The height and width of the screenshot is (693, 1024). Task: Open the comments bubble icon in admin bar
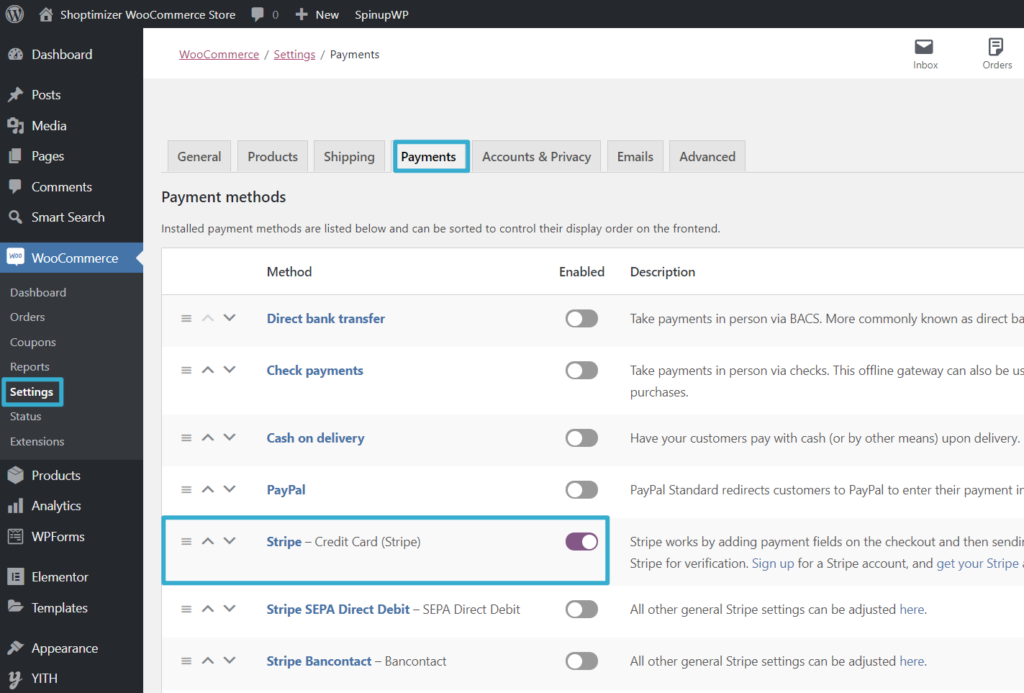258,15
